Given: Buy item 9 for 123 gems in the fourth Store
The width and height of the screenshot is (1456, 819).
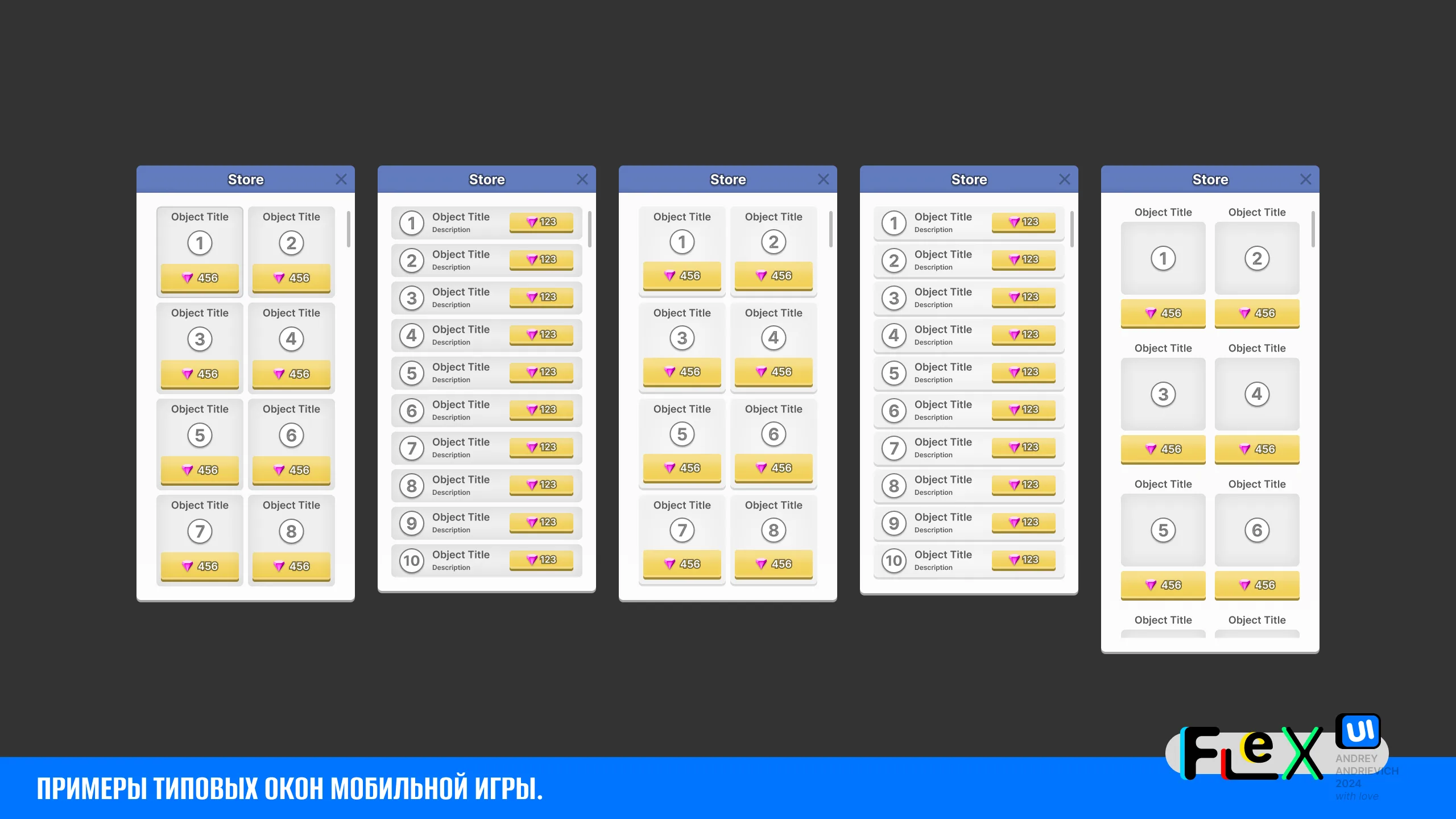Looking at the screenshot, I should coord(1023,522).
